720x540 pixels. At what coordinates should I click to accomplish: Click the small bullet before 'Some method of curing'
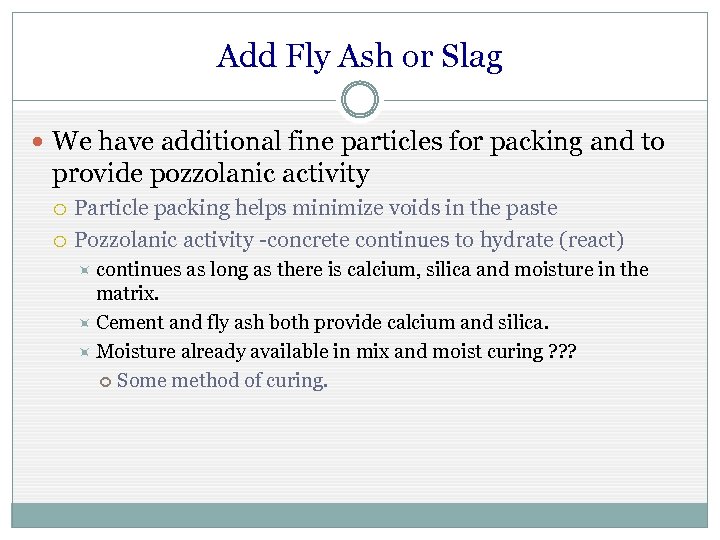click(x=107, y=381)
